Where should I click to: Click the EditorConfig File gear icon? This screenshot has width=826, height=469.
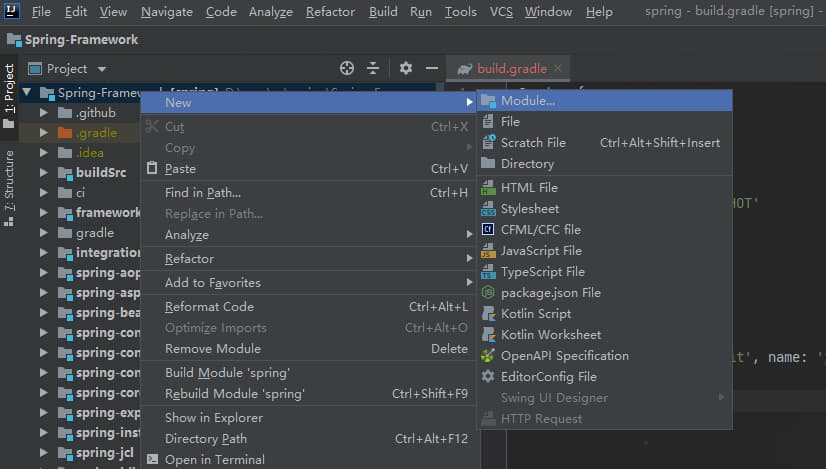488,377
